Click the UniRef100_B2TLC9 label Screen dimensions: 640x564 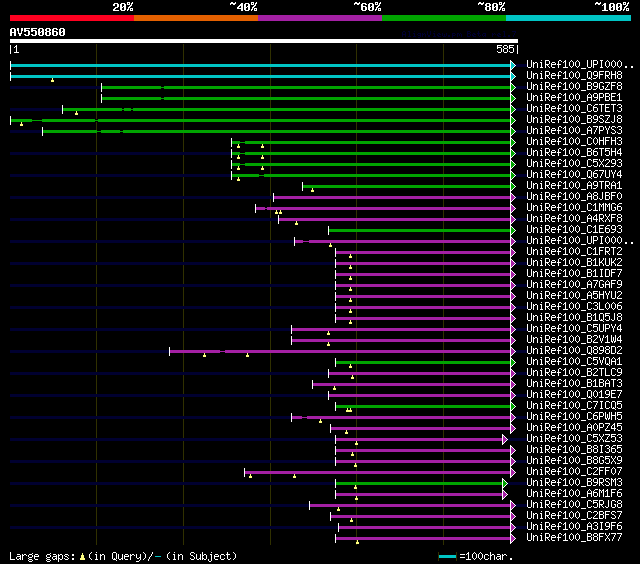pyautogui.click(x=574, y=373)
